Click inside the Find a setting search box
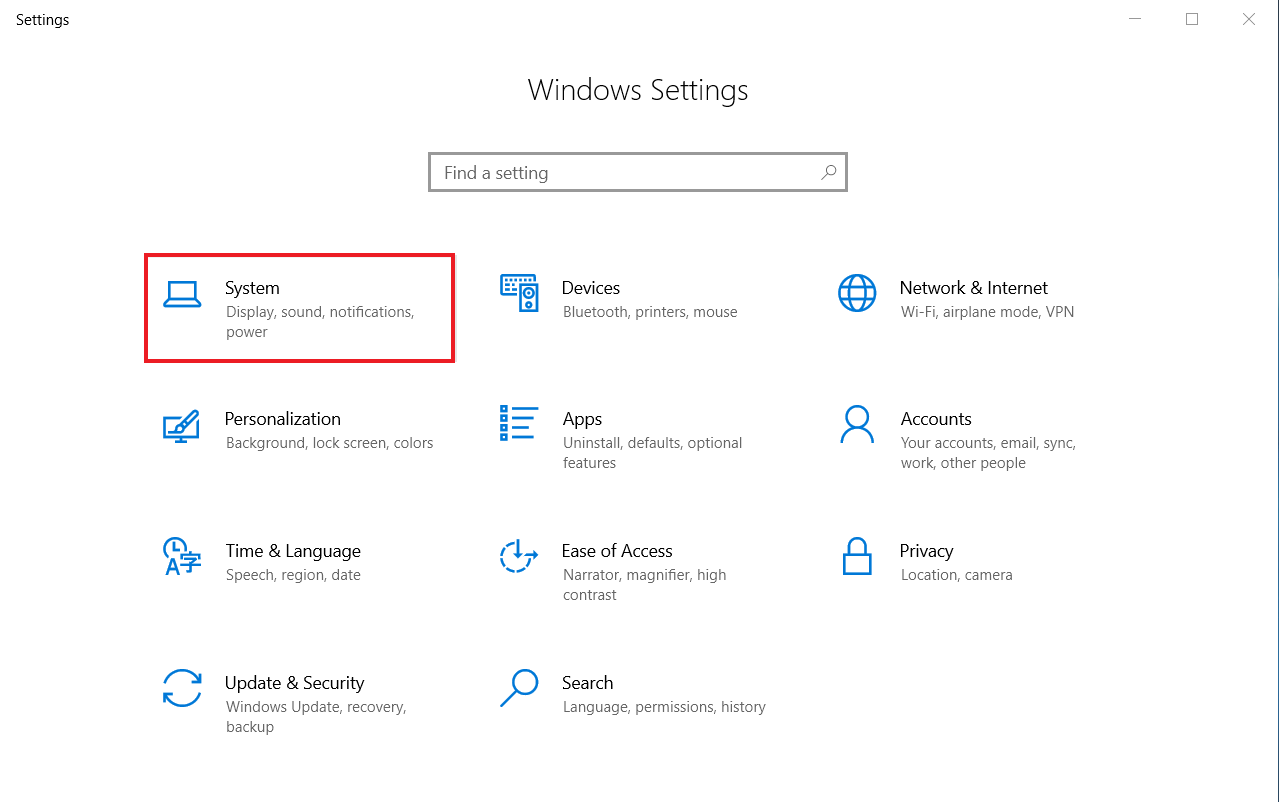The image size is (1279, 802). pos(600,172)
